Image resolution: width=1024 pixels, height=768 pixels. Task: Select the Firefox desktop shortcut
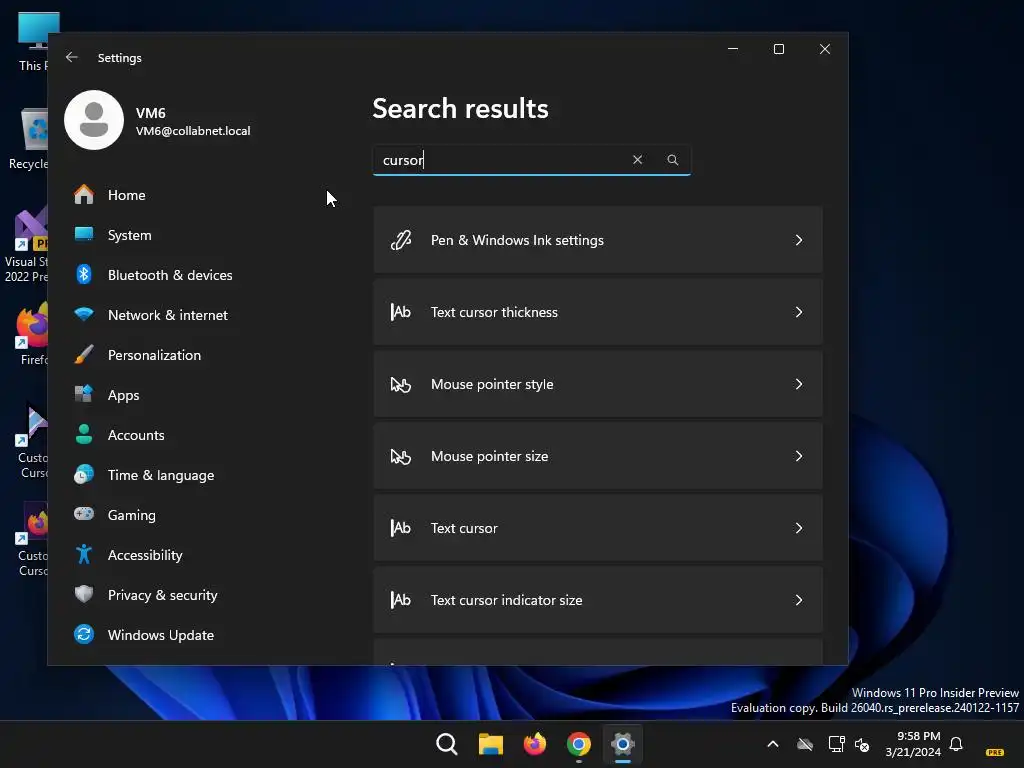[31, 333]
